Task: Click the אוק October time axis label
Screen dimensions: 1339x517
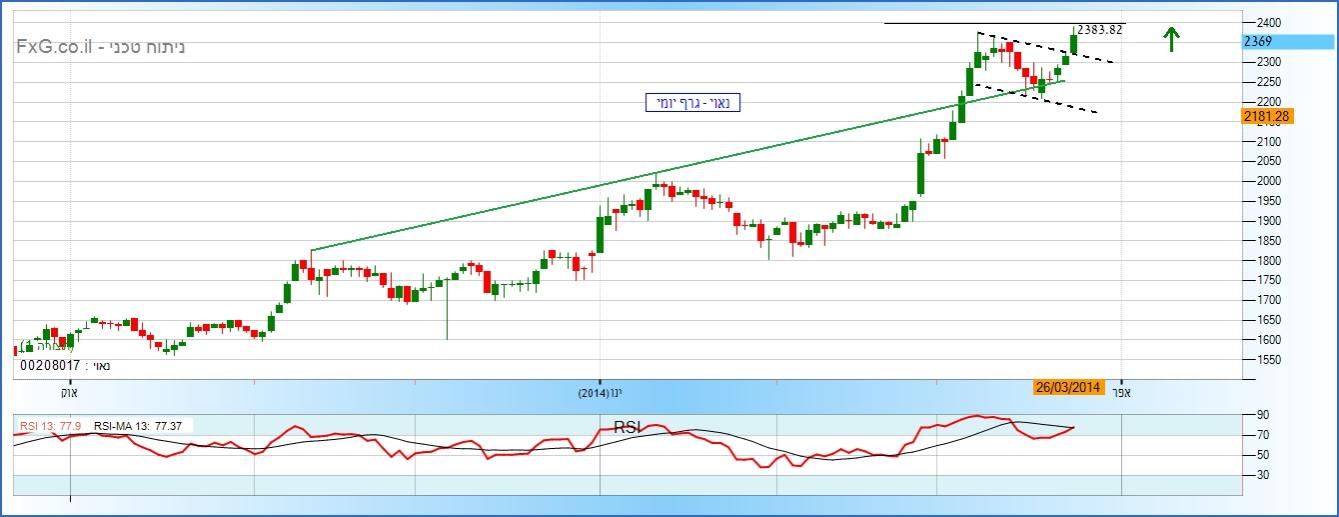Action: [x=70, y=393]
